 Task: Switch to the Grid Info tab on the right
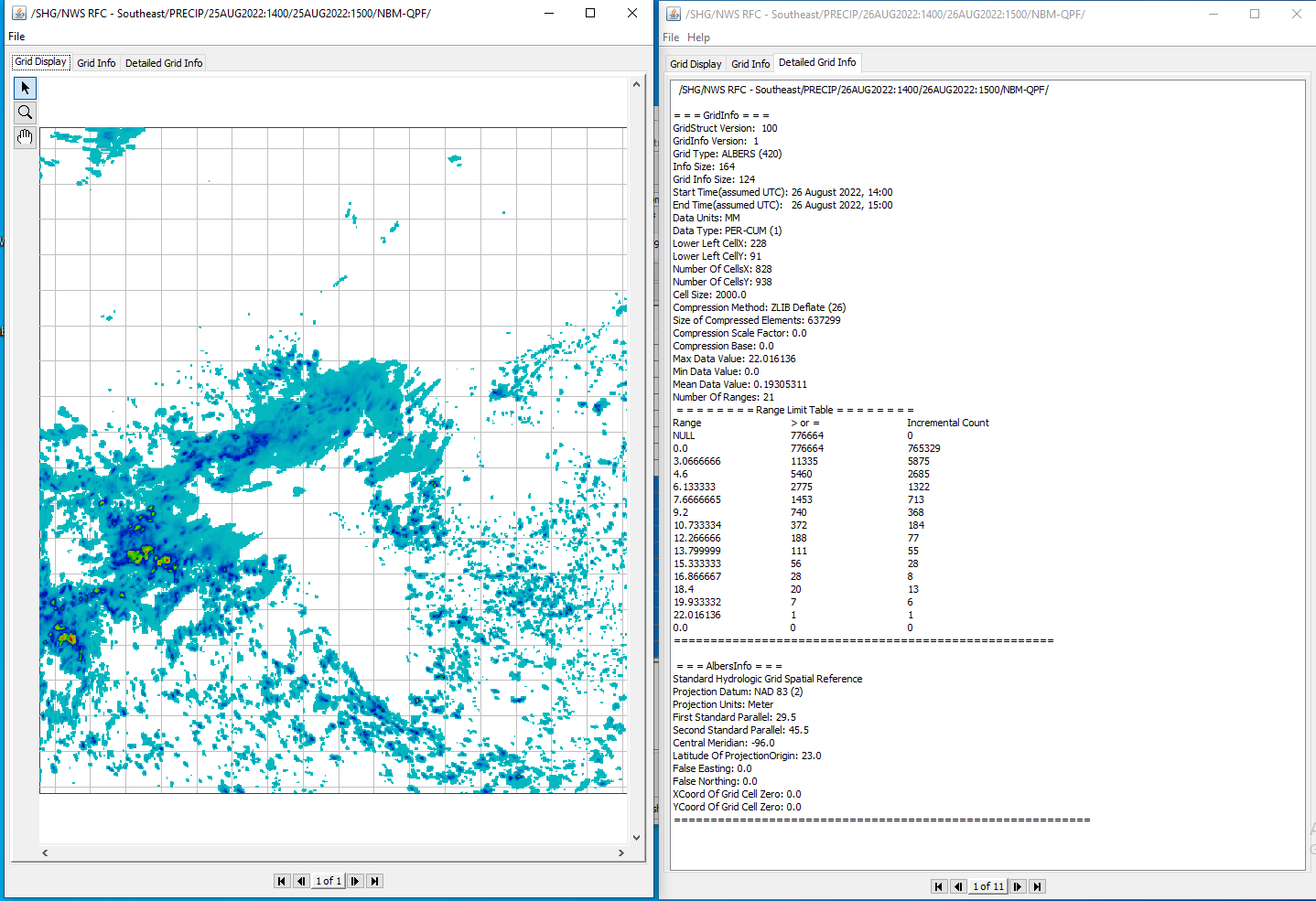[x=750, y=63]
